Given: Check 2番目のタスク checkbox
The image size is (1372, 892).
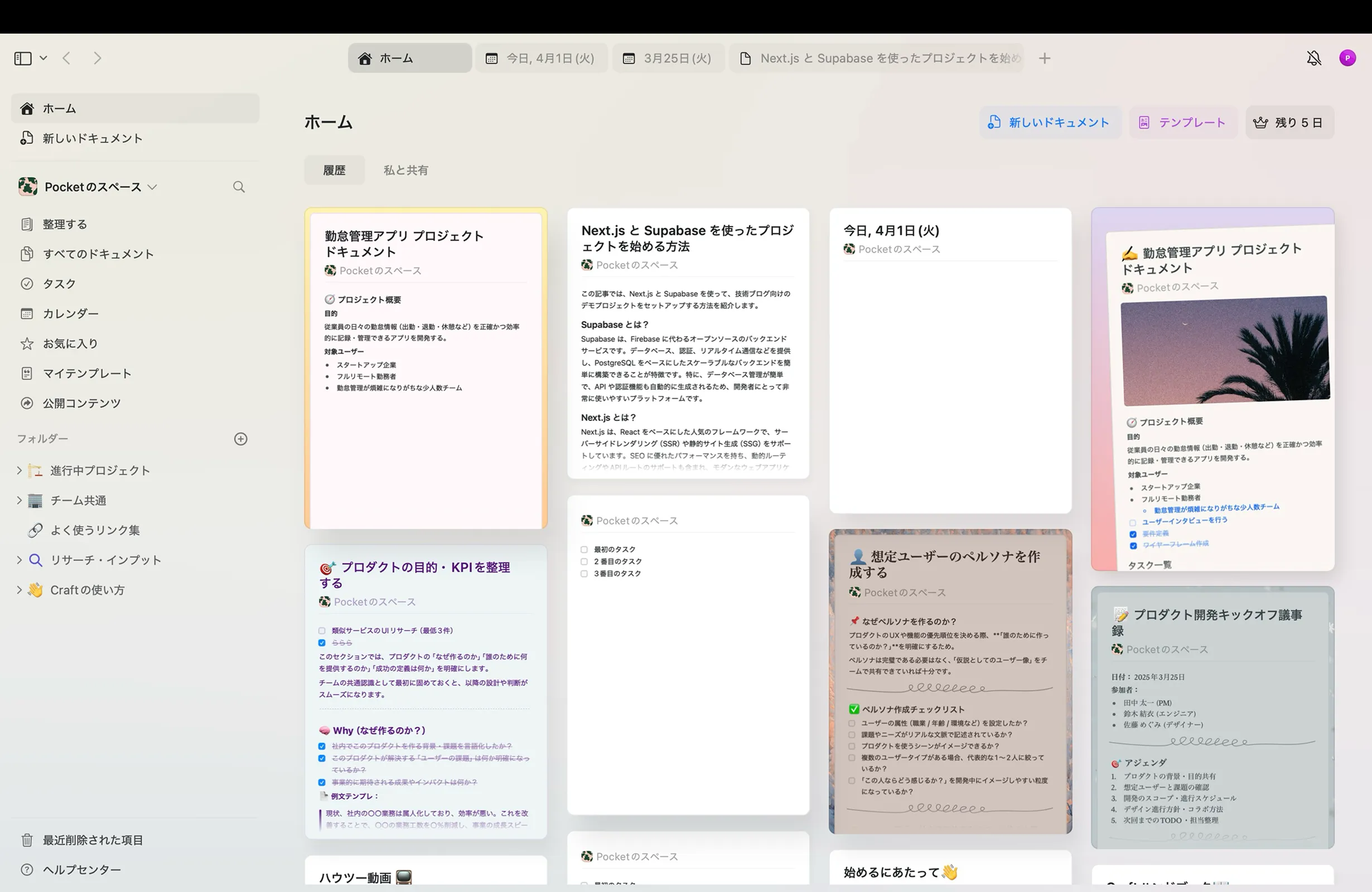Looking at the screenshot, I should click(x=584, y=561).
